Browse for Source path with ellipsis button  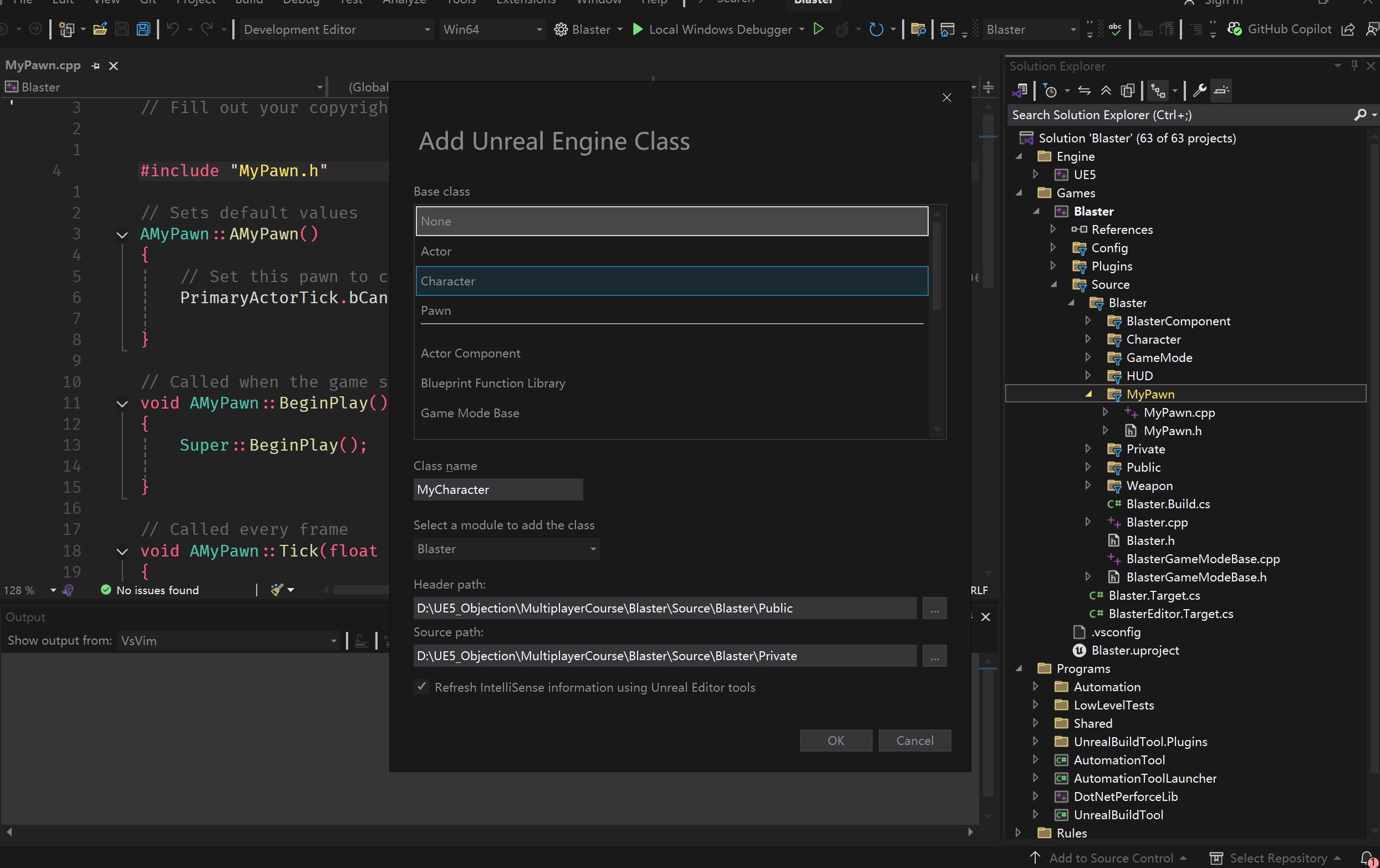click(x=934, y=656)
